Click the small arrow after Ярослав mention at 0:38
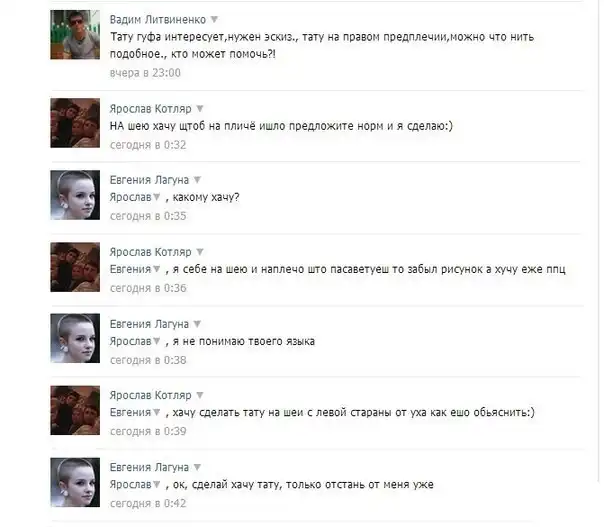This screenshot has width=604, height=527. [156, 341]
